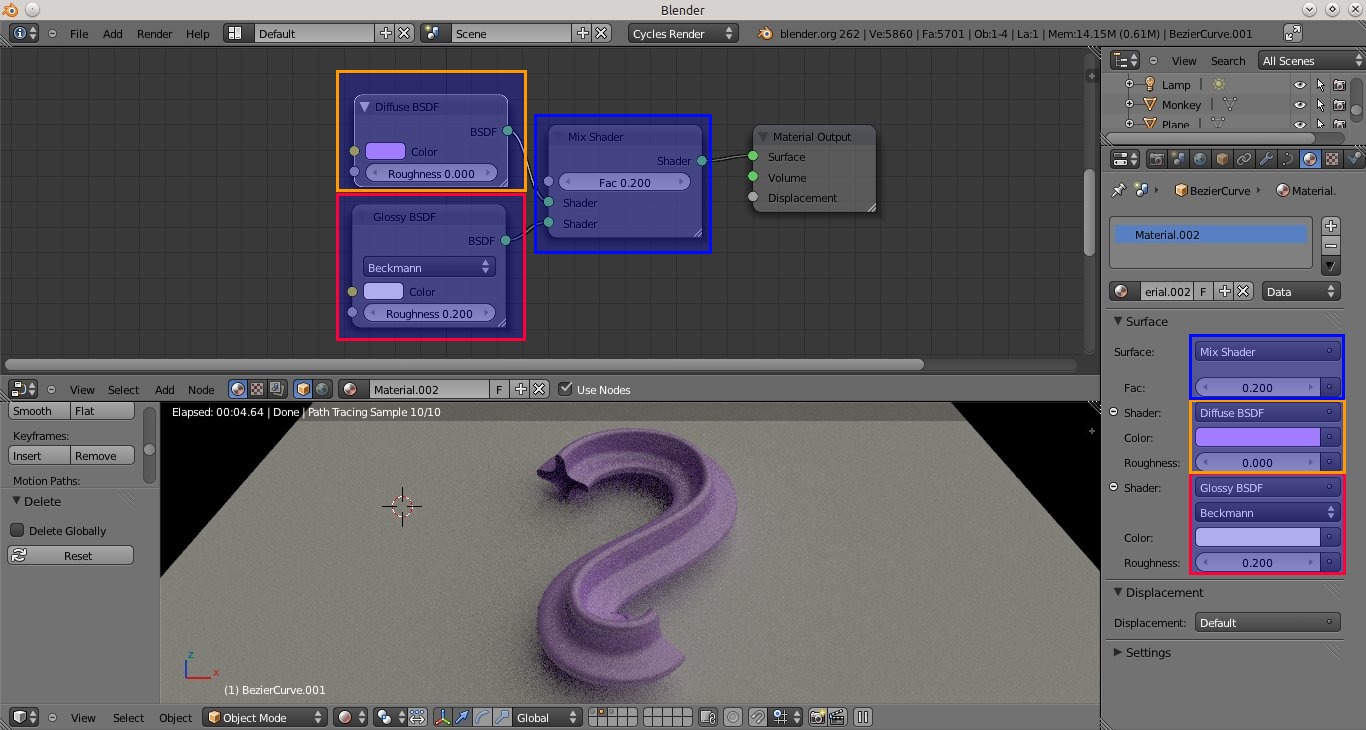Toggle Monkey renderability with the camera icon

(1340, 105)
